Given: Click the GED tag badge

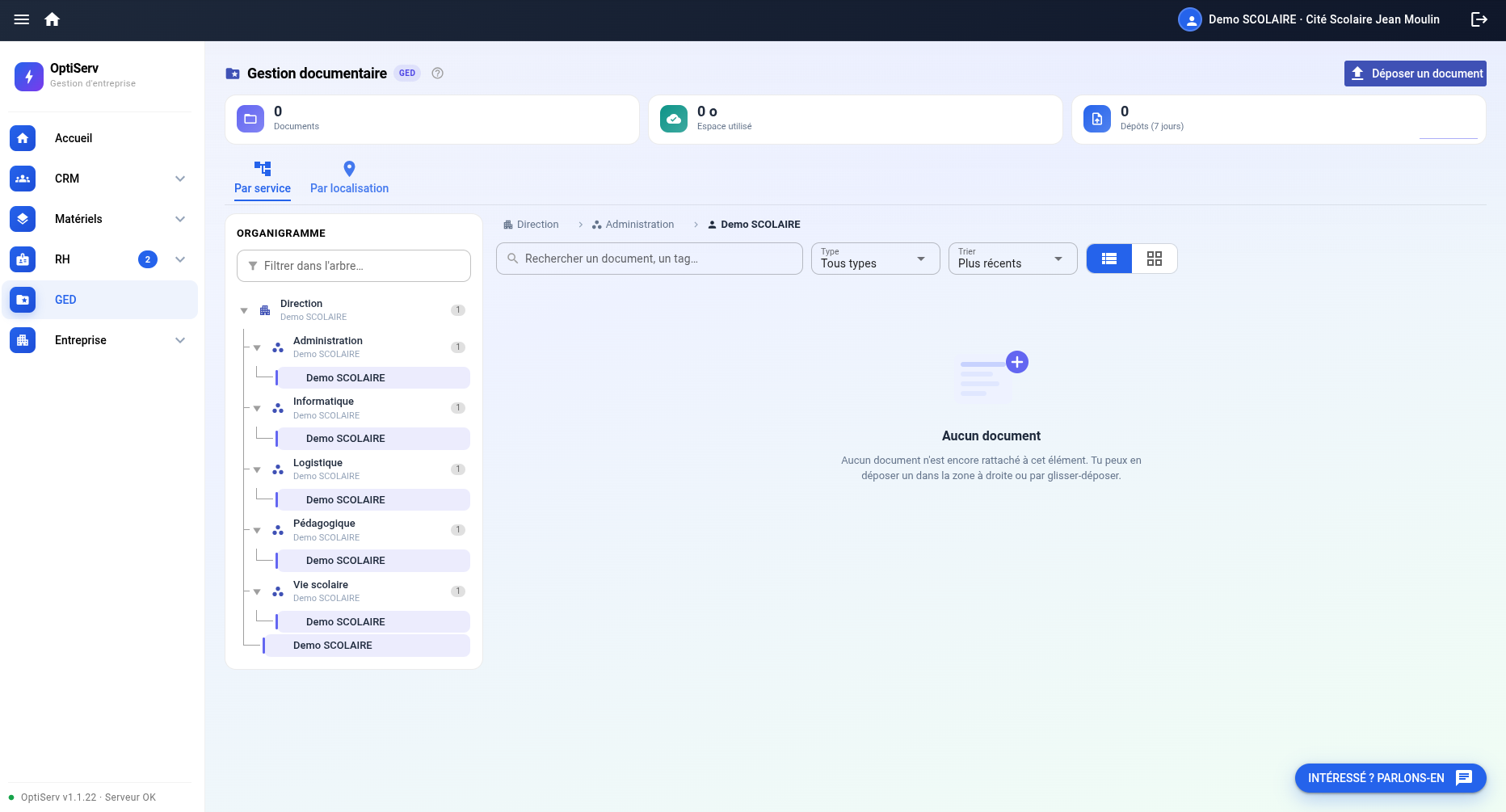Looking at the screenshot, I should 407,74.
